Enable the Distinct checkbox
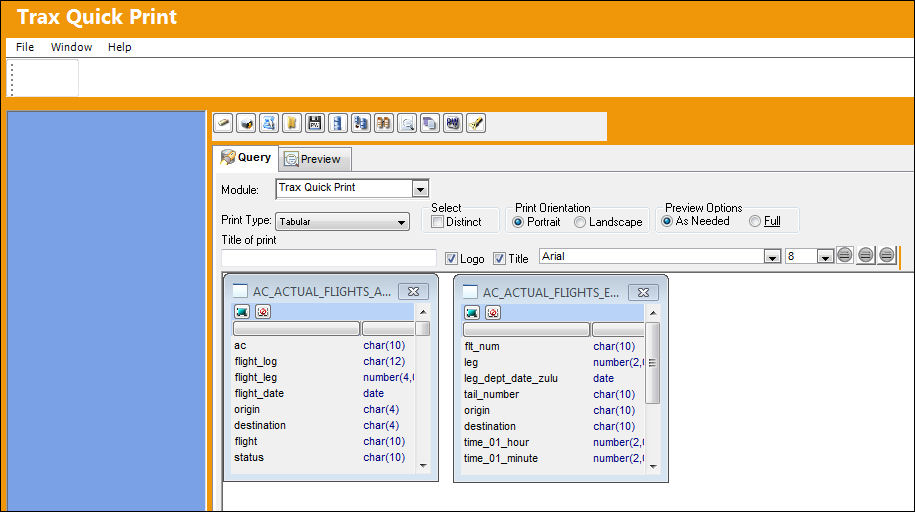This screenshot has height=512, width=915. click(437, 222)
